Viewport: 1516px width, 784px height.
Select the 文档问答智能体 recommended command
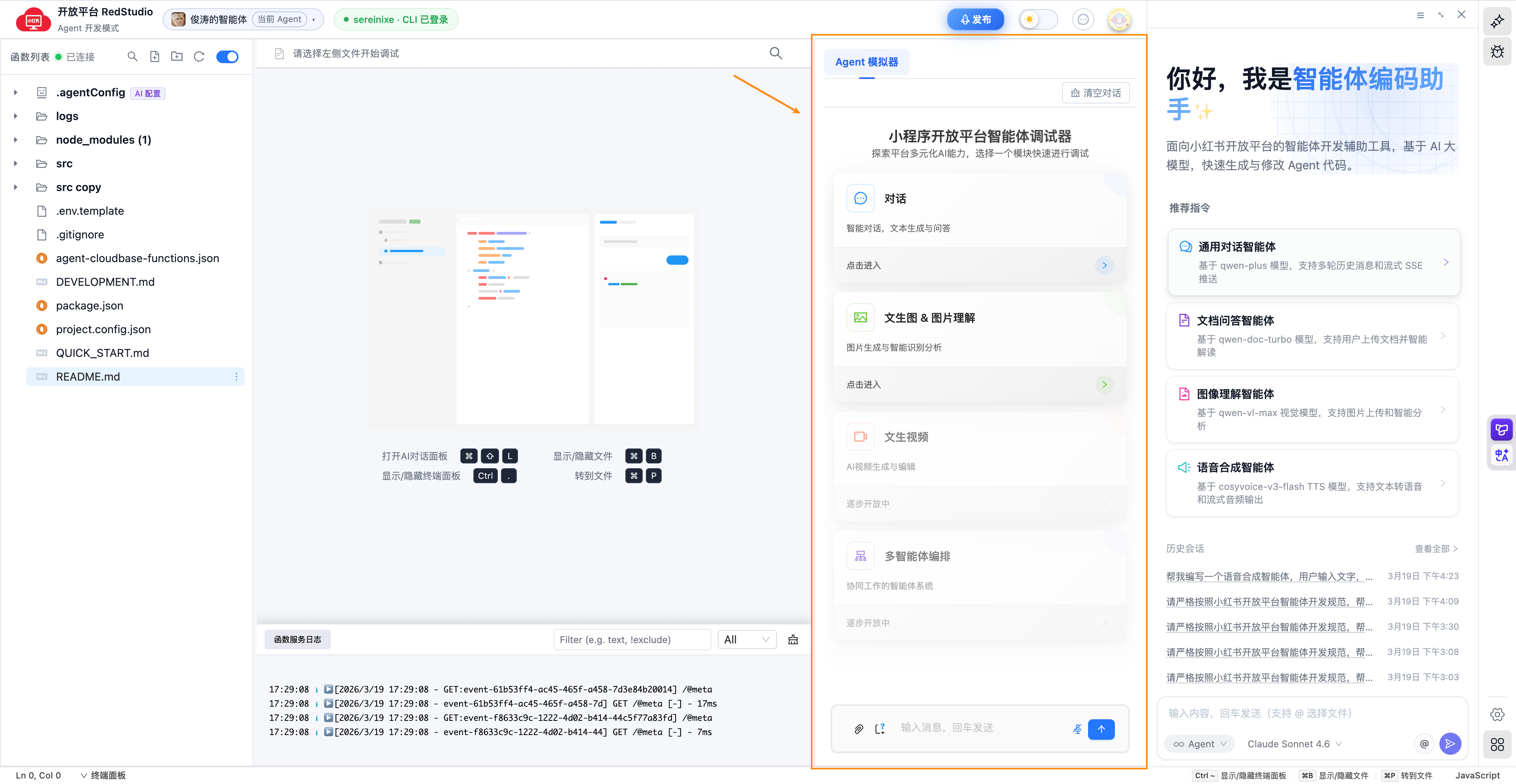click(x=1312, y=336)
